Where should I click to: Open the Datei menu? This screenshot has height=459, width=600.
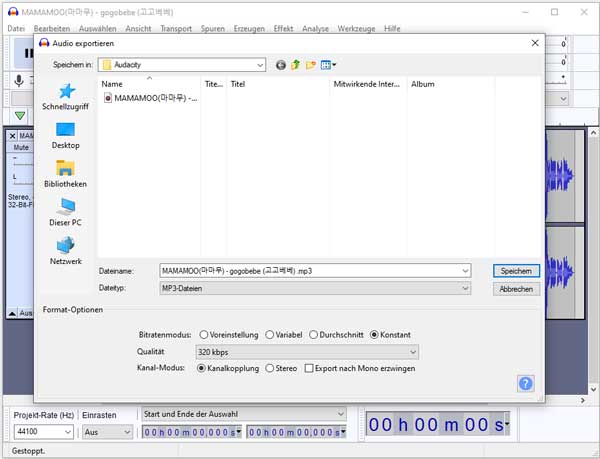16,29
